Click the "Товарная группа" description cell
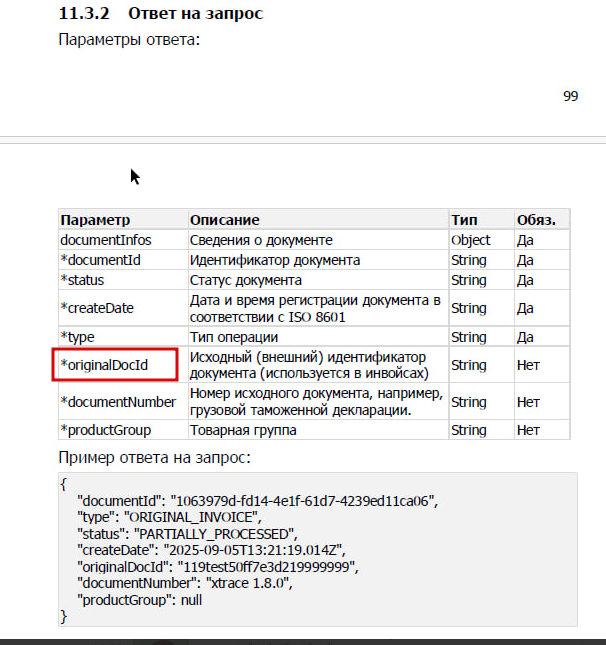The width and height of the screenshot is (606, 645). 243,430
